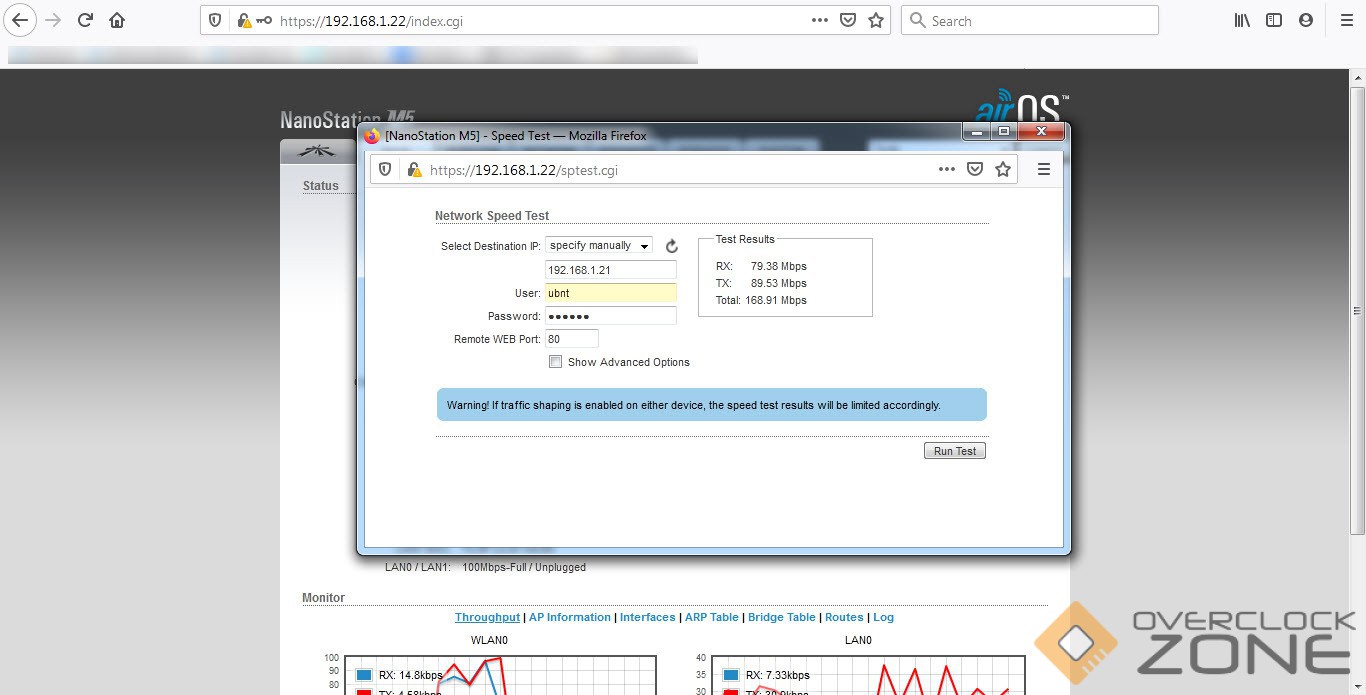Open the Log monitor link
The image size is (1366, 695).
tap(883, 617)
